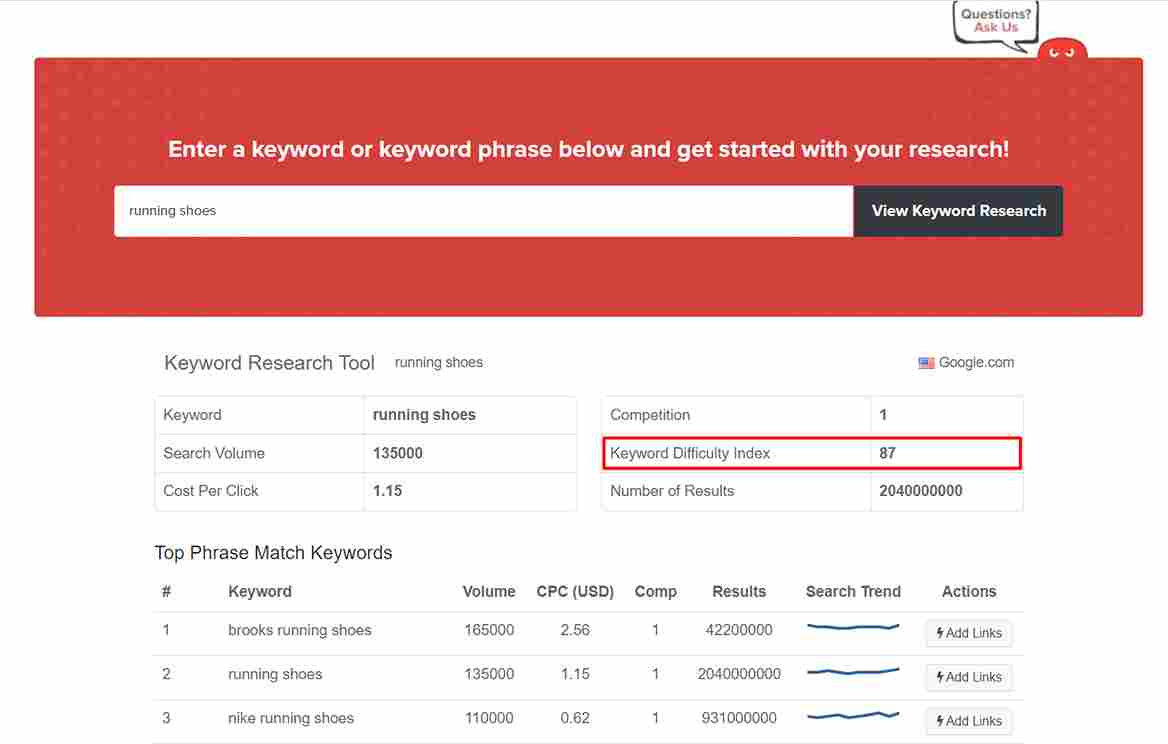1168x744 pixels.
Task: Click the CPC (USD) column header
Action: click(575, 592)
